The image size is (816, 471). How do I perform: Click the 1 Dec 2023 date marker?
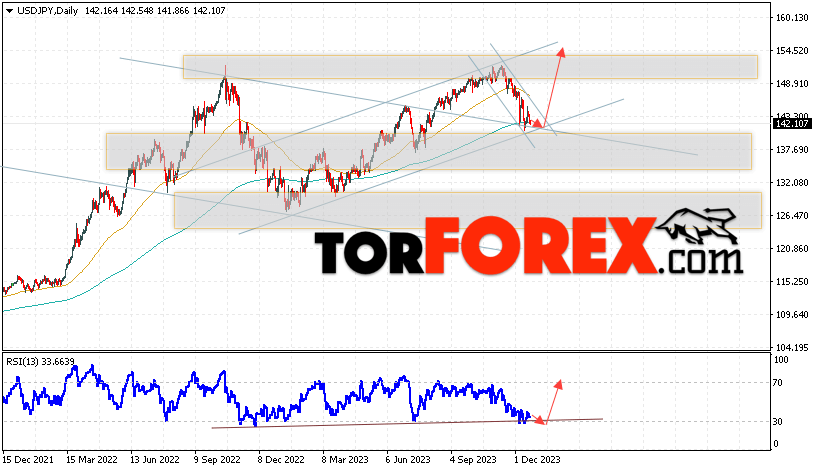point(537,460)
